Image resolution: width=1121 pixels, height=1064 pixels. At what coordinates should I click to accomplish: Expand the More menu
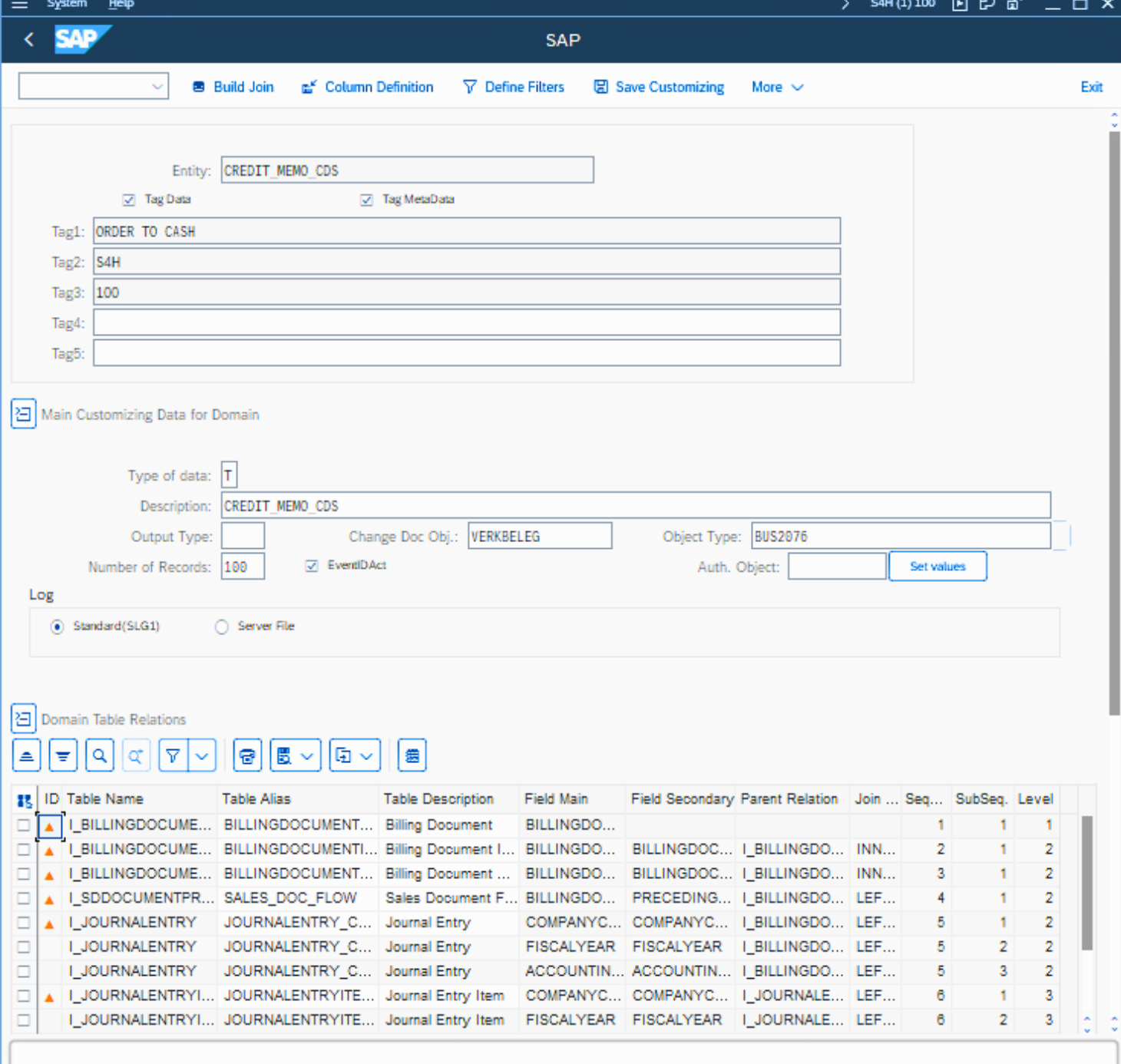click(777, 88)
